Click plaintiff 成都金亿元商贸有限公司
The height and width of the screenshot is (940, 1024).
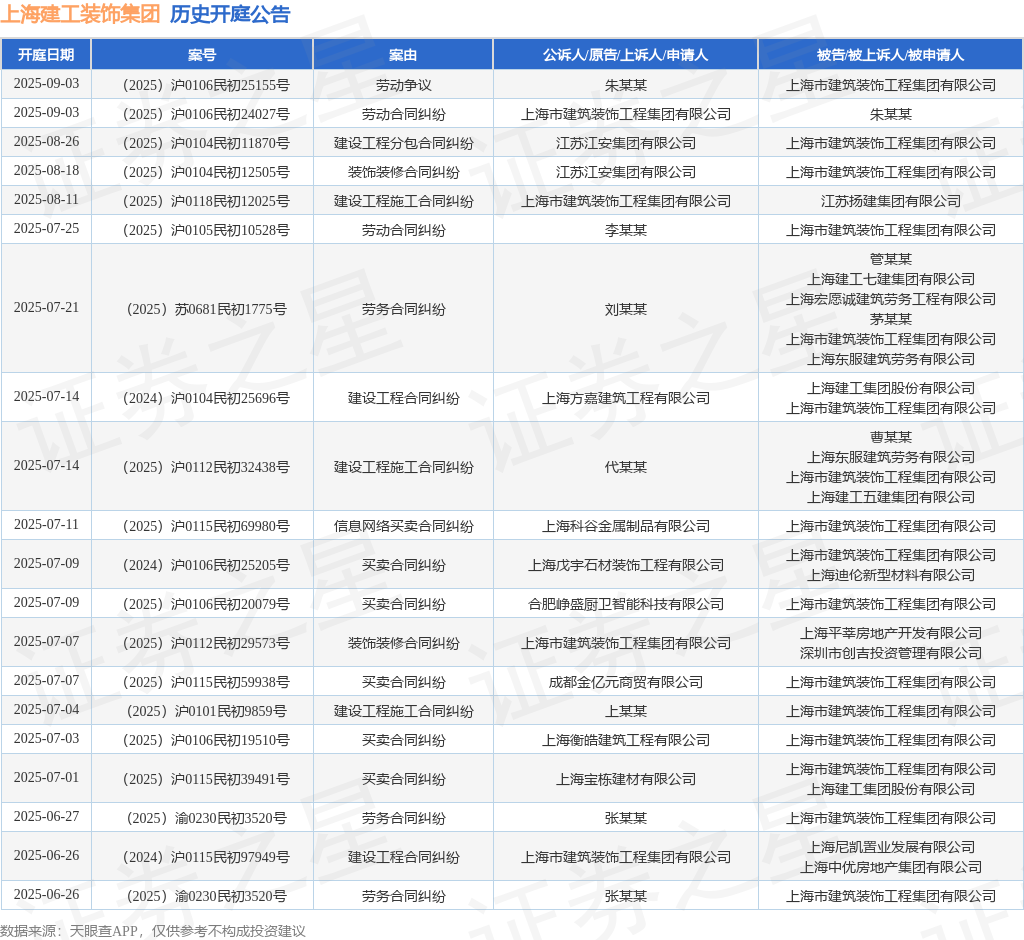pyautogui.click(x=626, y=682)
